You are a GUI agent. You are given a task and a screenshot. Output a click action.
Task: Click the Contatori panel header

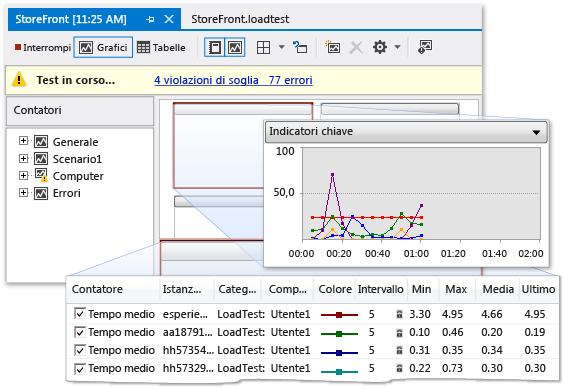click(x=80, y=110)
